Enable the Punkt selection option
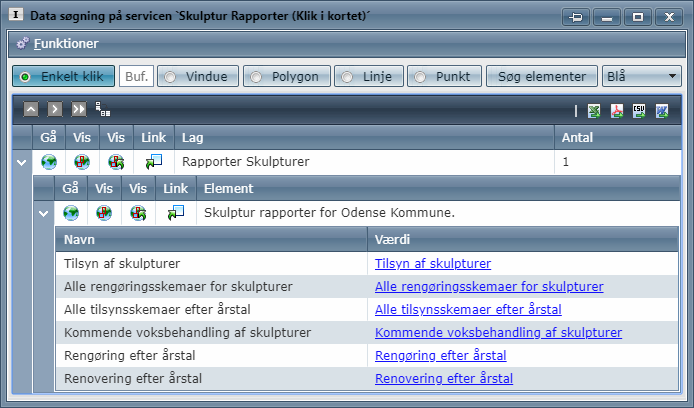The height and width of the screenshot is (408, 694). [445, 76]
